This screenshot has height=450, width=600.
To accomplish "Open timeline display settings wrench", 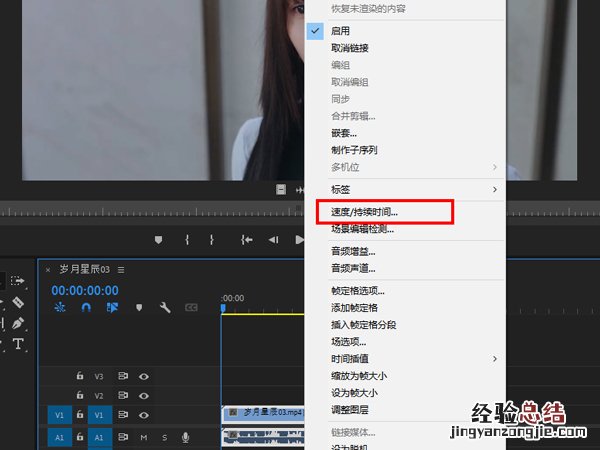I will 165,308.
